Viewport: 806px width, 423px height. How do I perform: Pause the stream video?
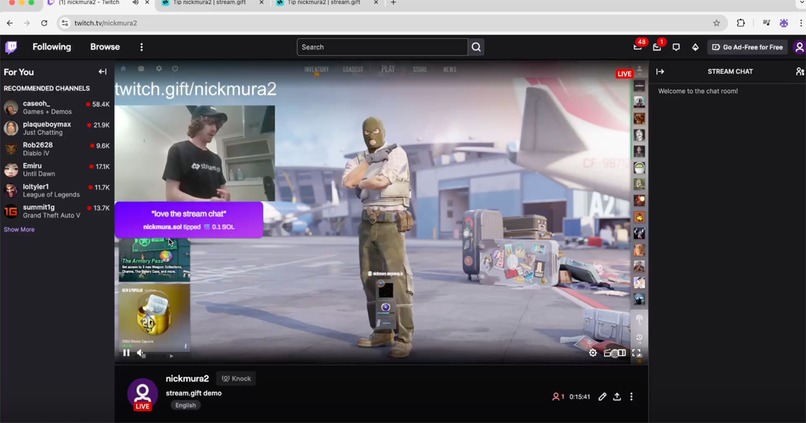[126, 353]
